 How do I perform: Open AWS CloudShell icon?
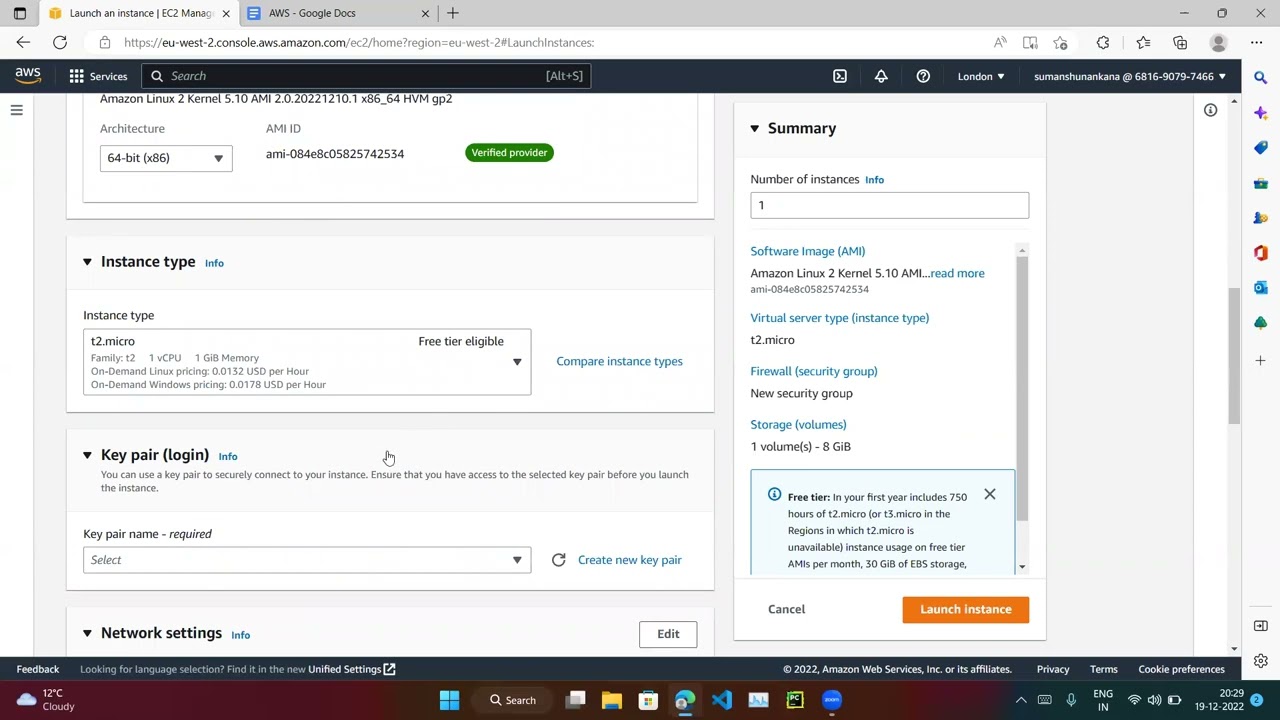click(840, 76)
